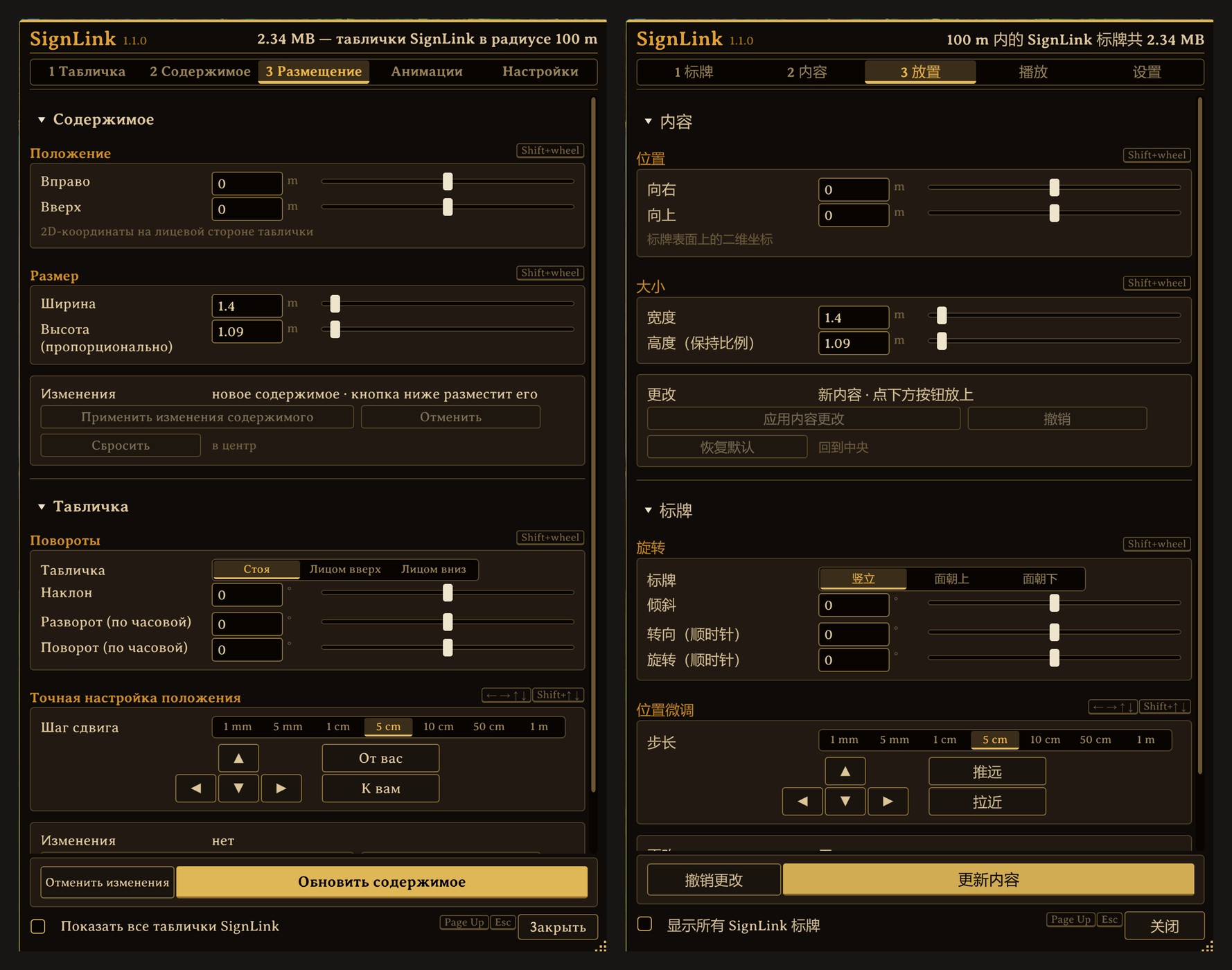Click Применить изменения содержимого button
Viewport: 1232px width, 970px height.
point(197,417)
